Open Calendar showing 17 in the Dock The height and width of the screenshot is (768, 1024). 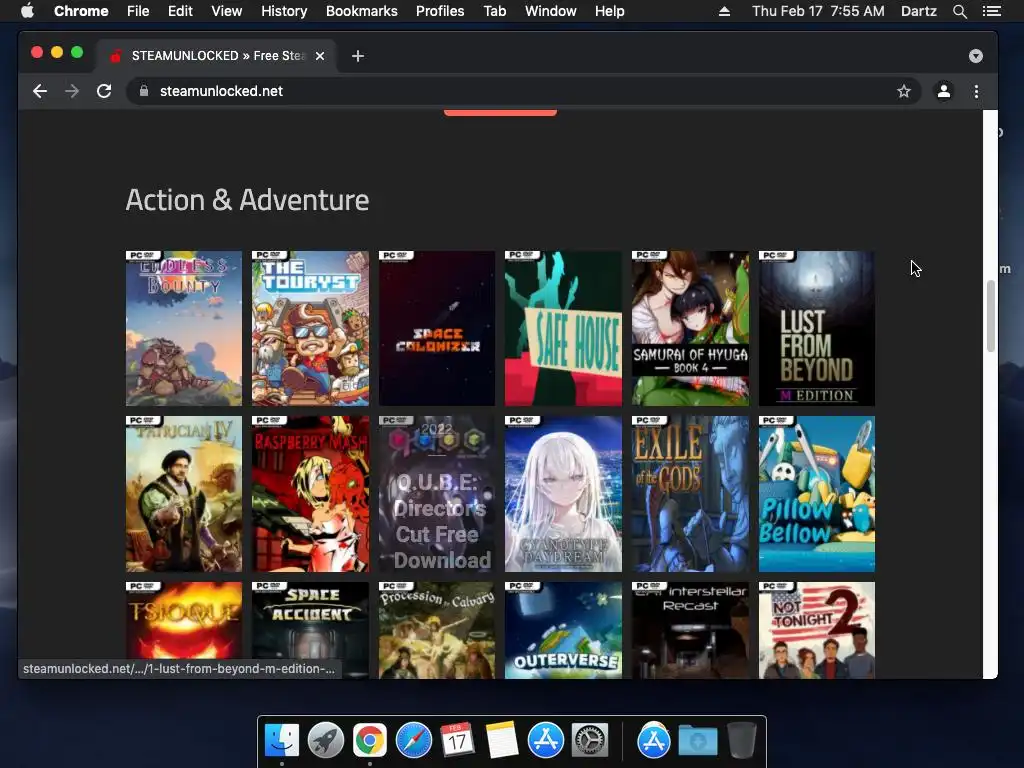coord(457,741)
